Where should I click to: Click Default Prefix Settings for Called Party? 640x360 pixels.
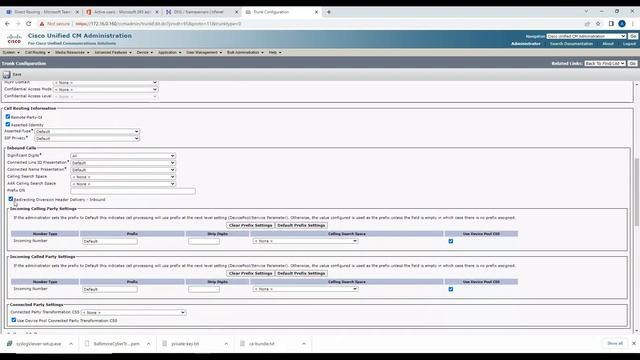tap(301, 273)
